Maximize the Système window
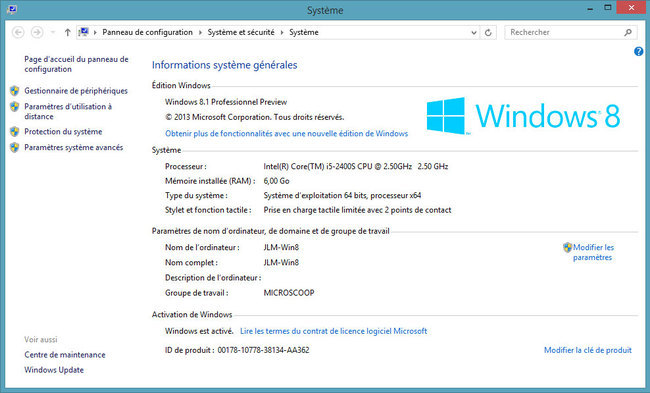 pyautogui.click(x=608, y=8)
